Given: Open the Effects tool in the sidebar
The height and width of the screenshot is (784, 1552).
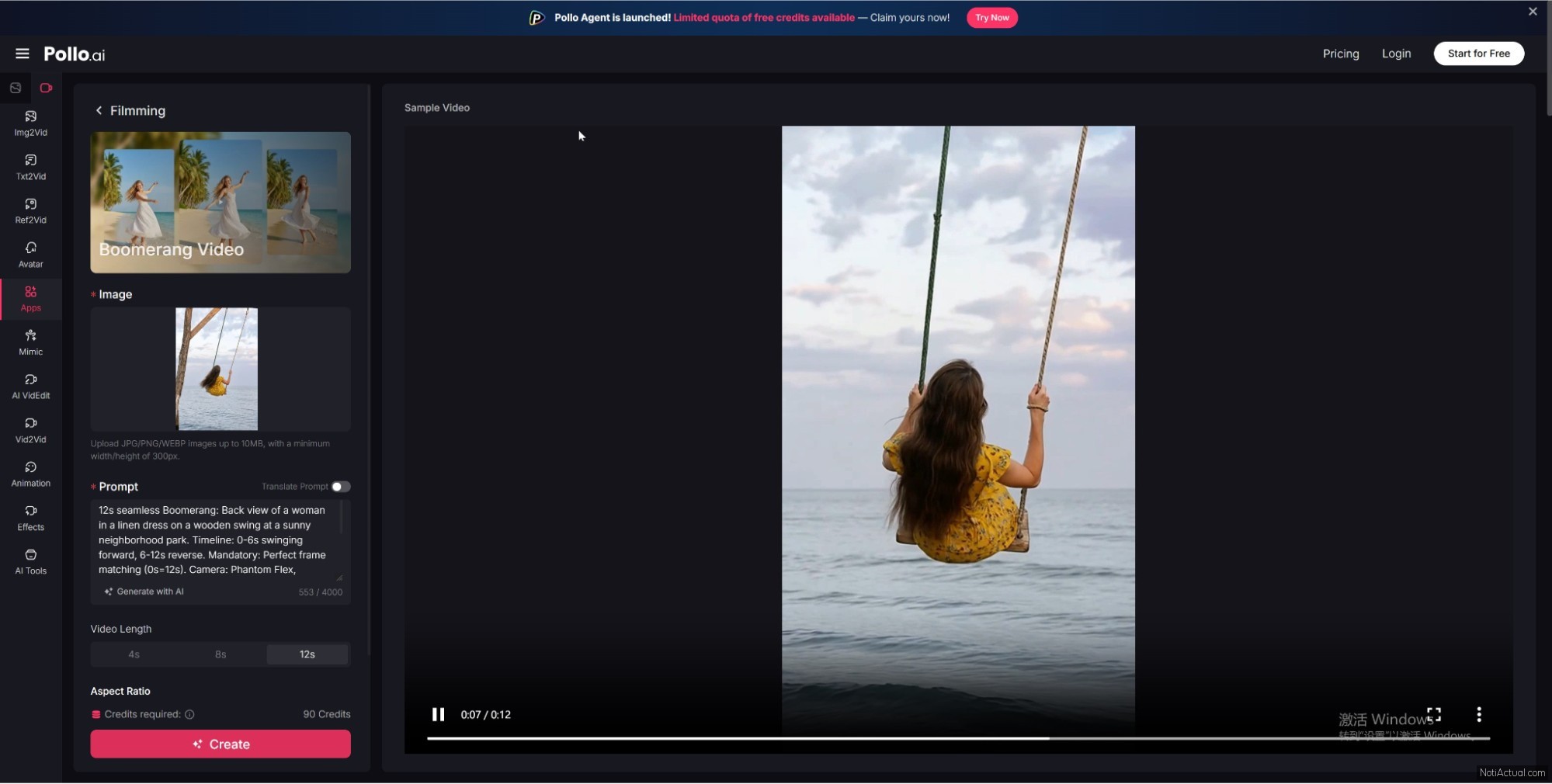Looking at the screenshot, I should click(x=30, y=518).
